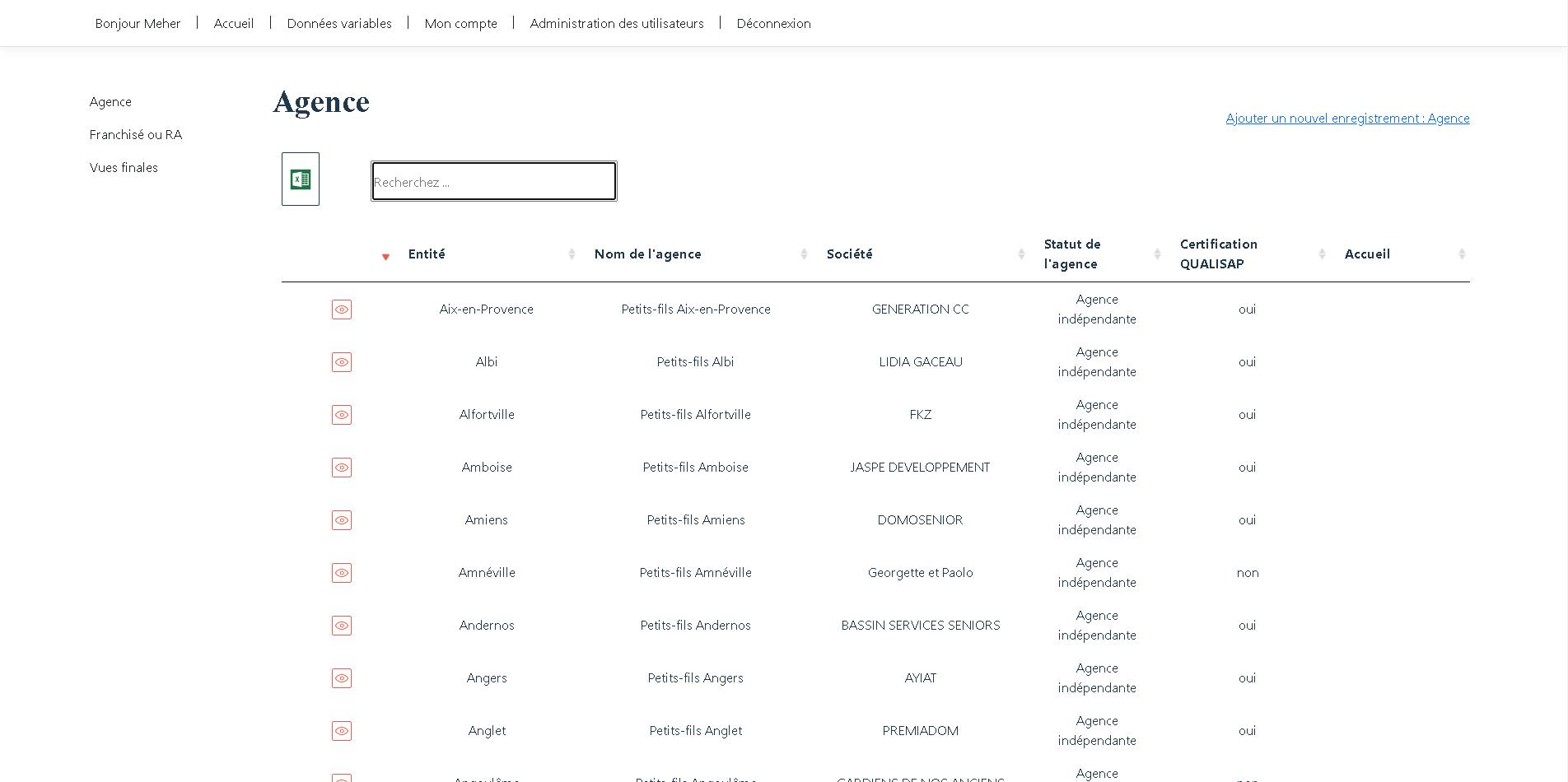
Task: Open the Andernos row eye icon
Action: [342, 626]
